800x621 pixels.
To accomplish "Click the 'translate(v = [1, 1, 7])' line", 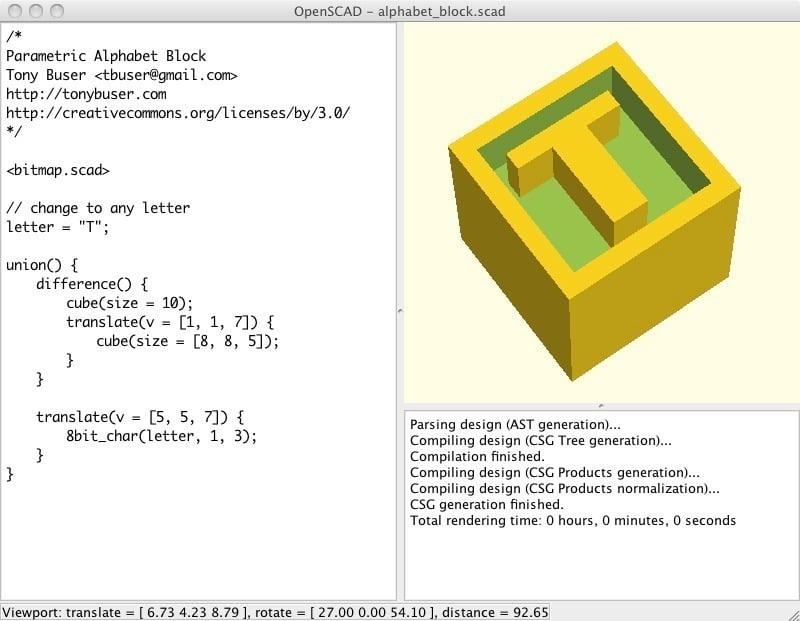I will click(x=170, y=322).
